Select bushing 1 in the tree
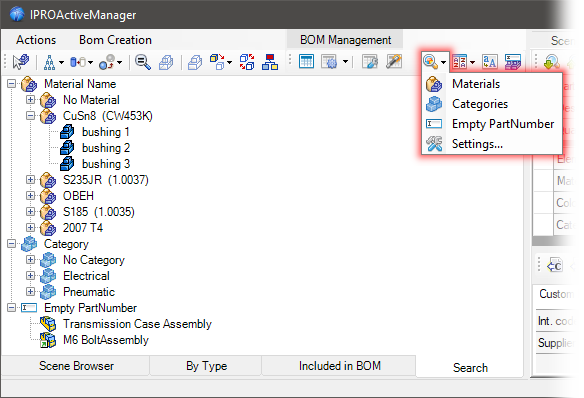This screenshot has height=398, width=584. tap(106, 132)
